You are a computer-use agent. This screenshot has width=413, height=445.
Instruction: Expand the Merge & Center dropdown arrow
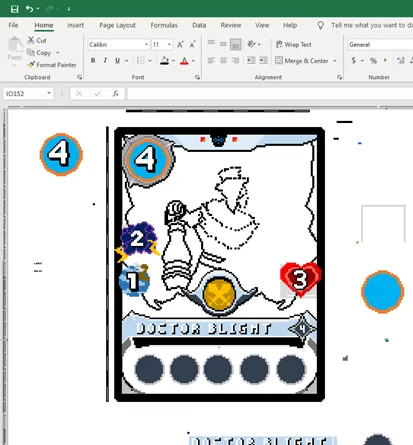pyautogui.click(x=335, y=61)
